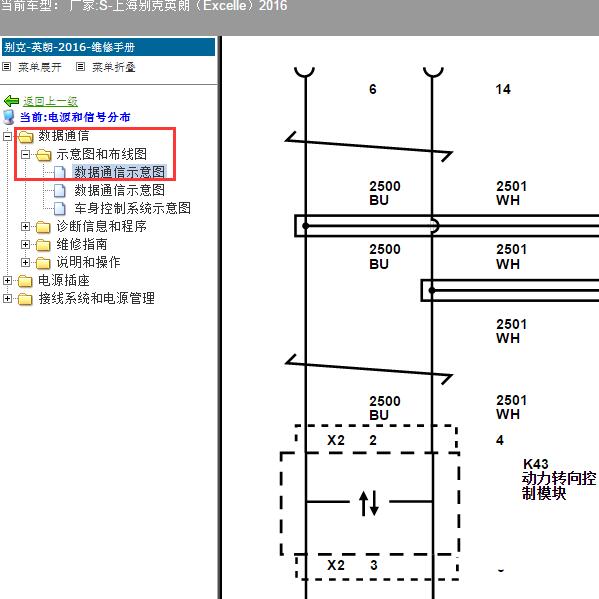
Task: Expand the 接线系统和电源管理 tree node
Action: [x=7, y=298]
